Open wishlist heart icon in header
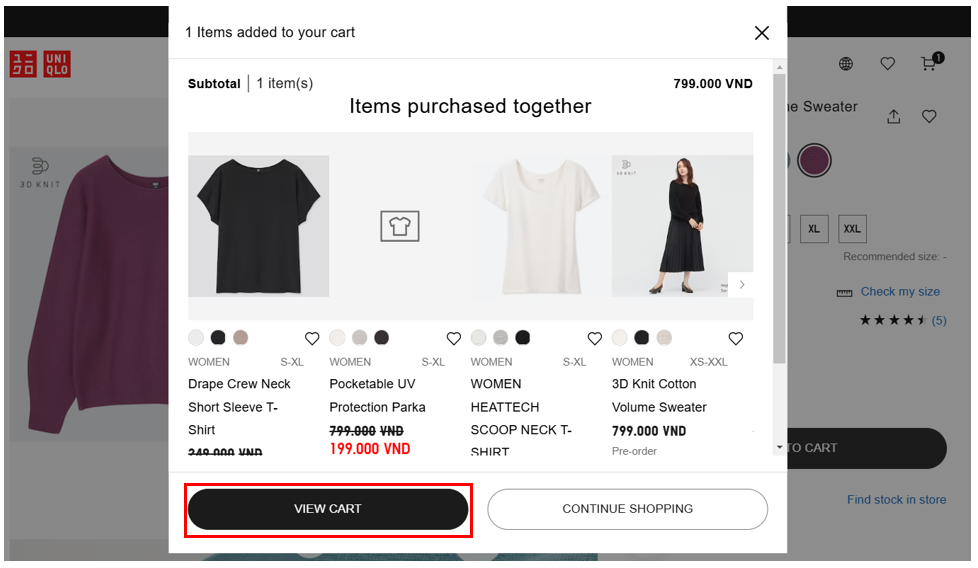978x568 pixels. tap(887, 64)
